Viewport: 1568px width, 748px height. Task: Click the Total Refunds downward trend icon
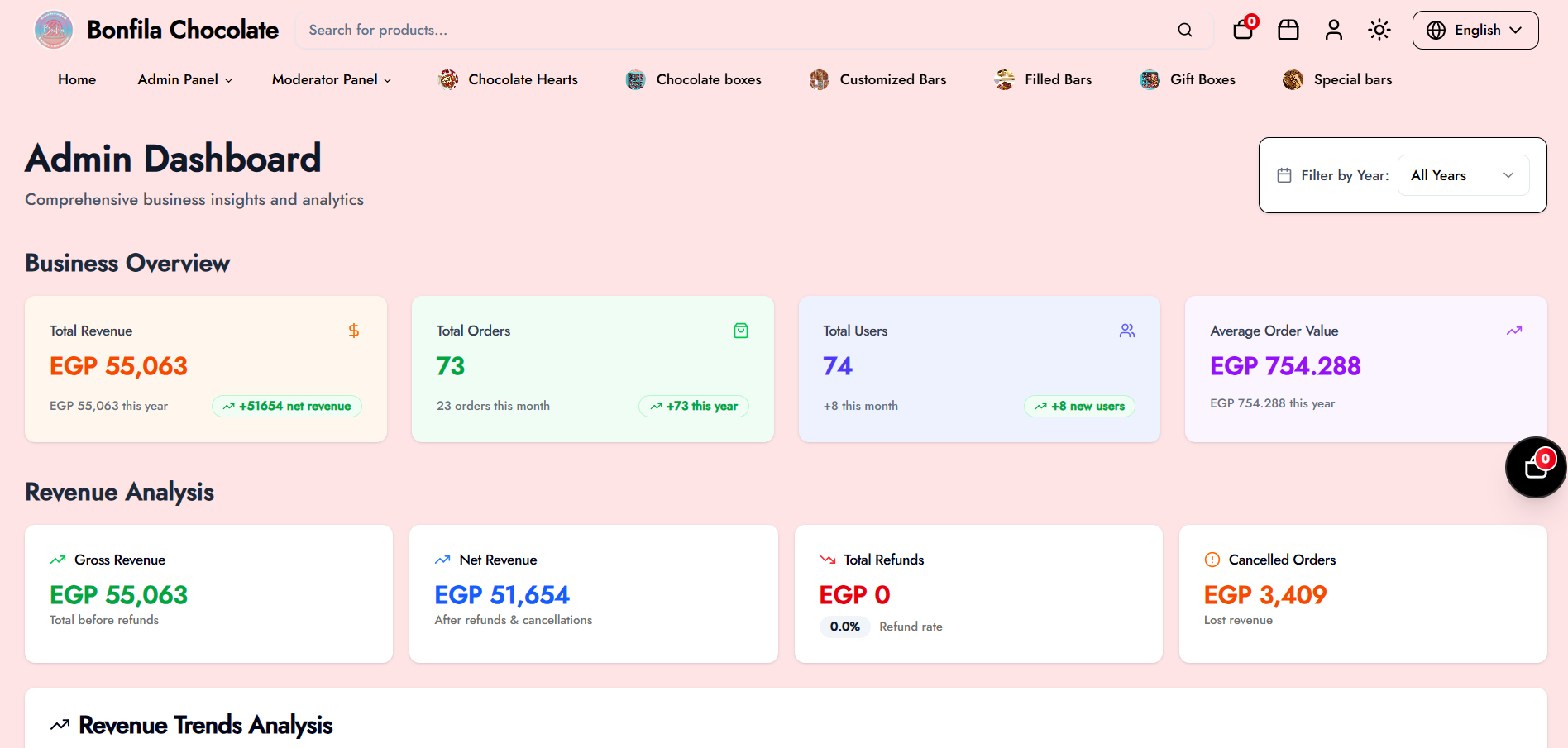[828, 560]
